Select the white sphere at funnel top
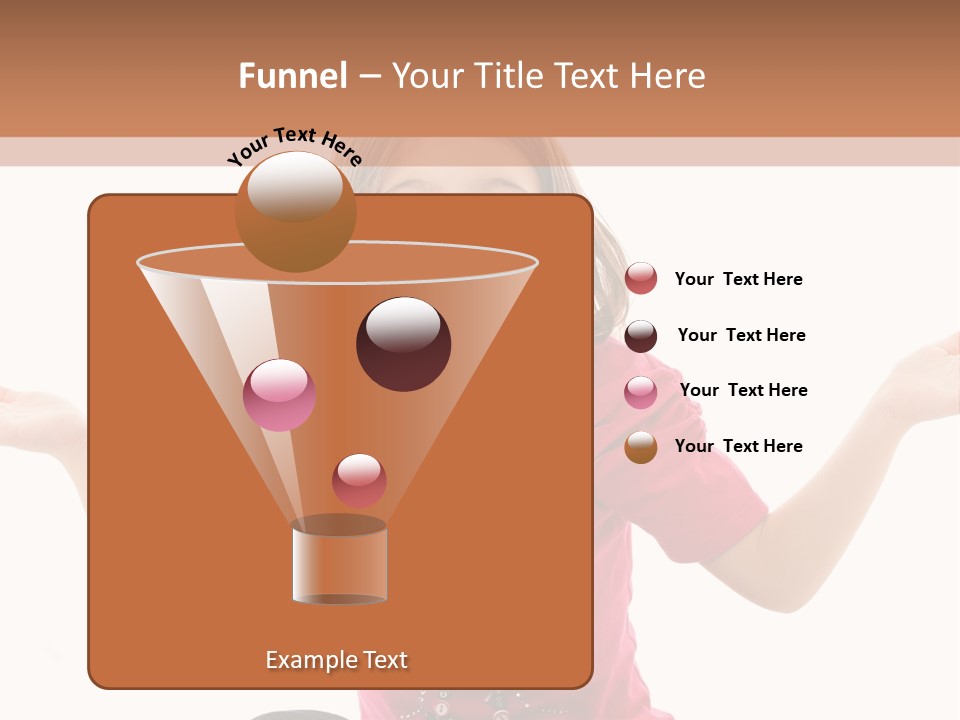 [297, 210]
